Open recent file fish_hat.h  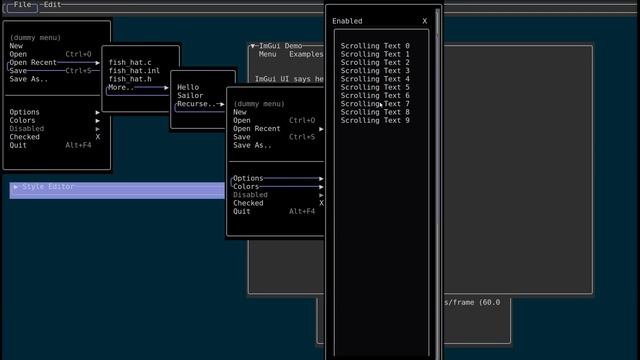[130, 79]
